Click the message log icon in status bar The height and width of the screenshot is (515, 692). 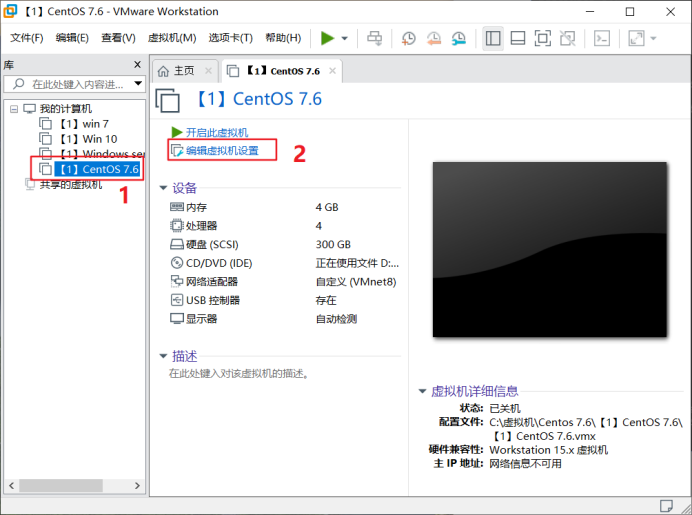[x=666, y=506]
